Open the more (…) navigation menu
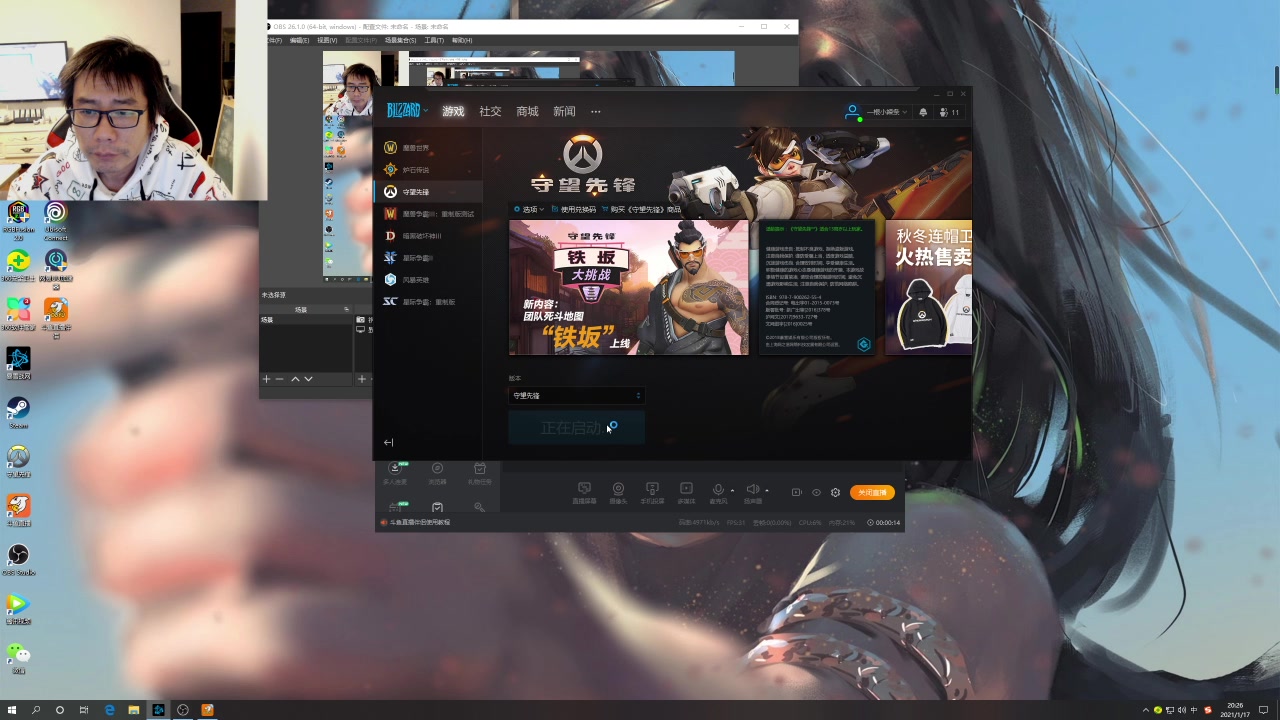 (595, 111)
